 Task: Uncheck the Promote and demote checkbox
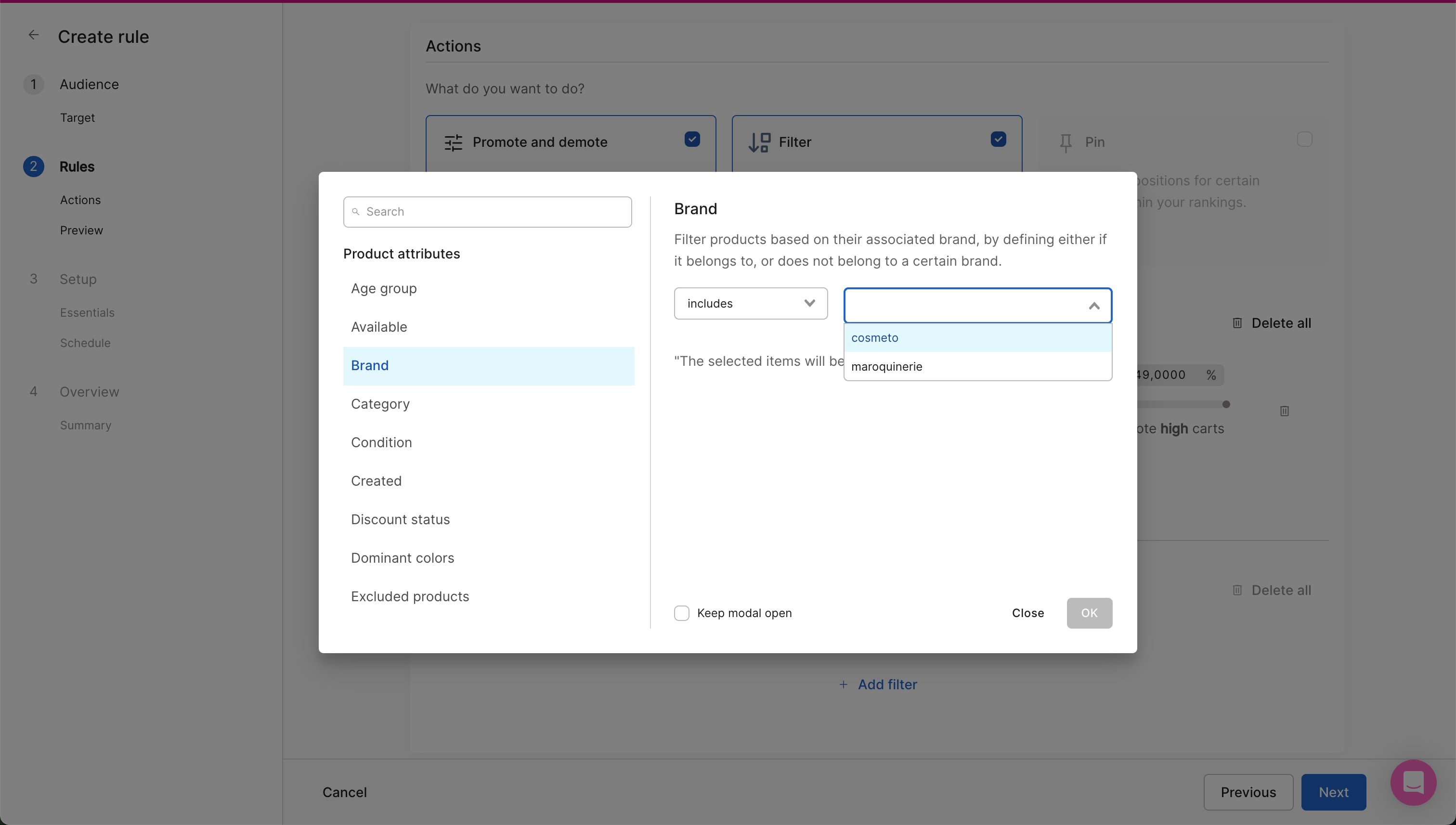[x=692, y=140]
